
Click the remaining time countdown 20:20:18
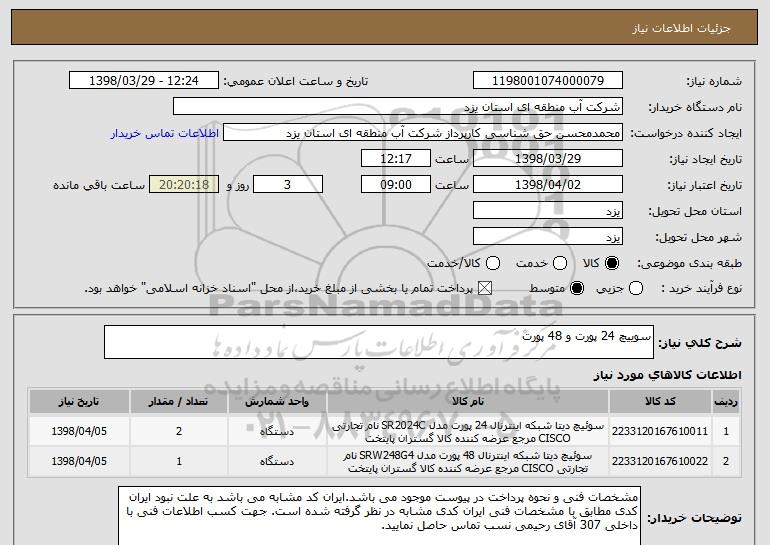184,185
